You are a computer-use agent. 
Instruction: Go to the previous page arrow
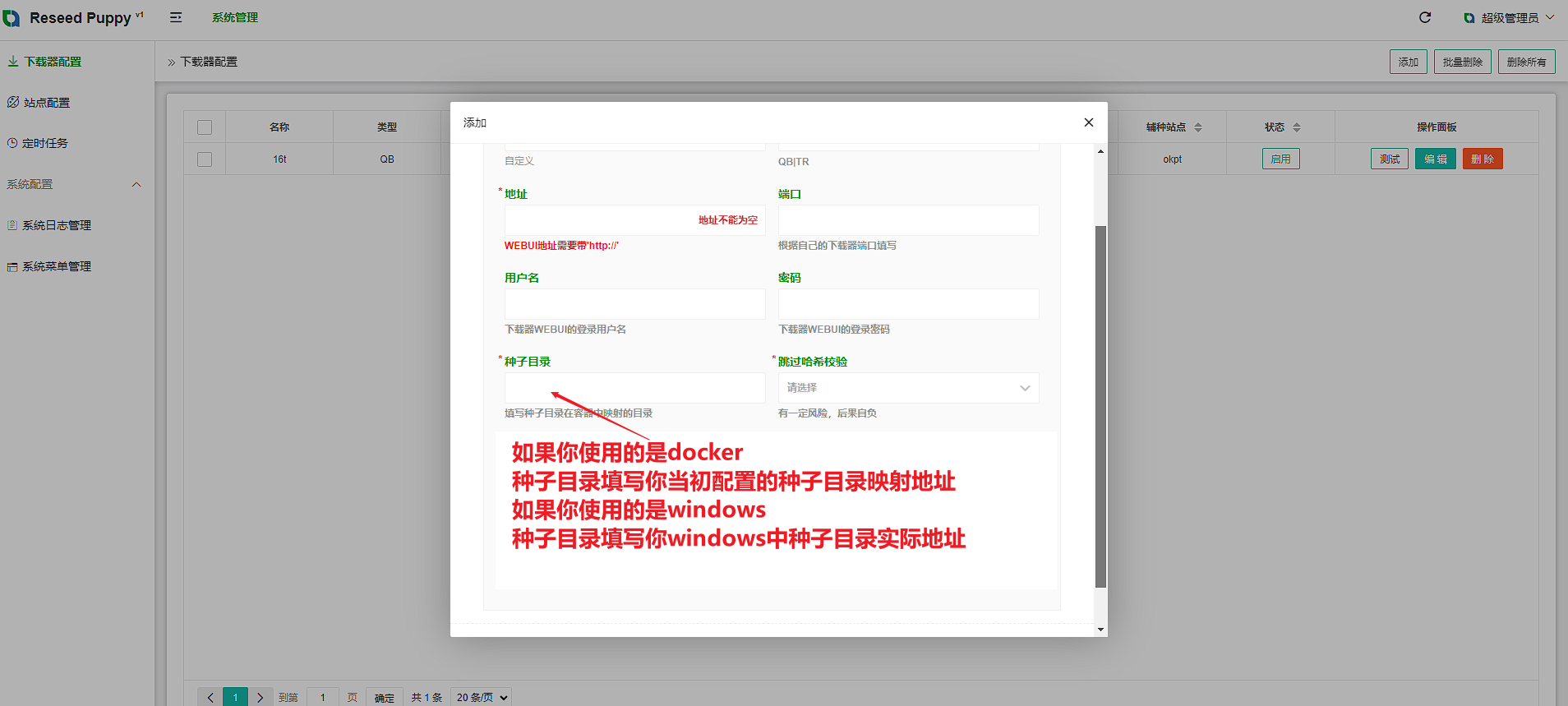[210, 697]
